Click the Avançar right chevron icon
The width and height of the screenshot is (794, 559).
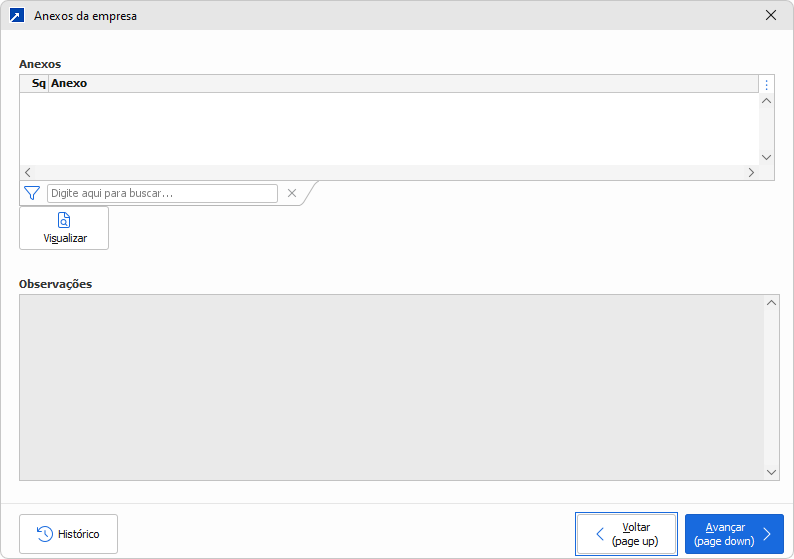tap(767, 534)
